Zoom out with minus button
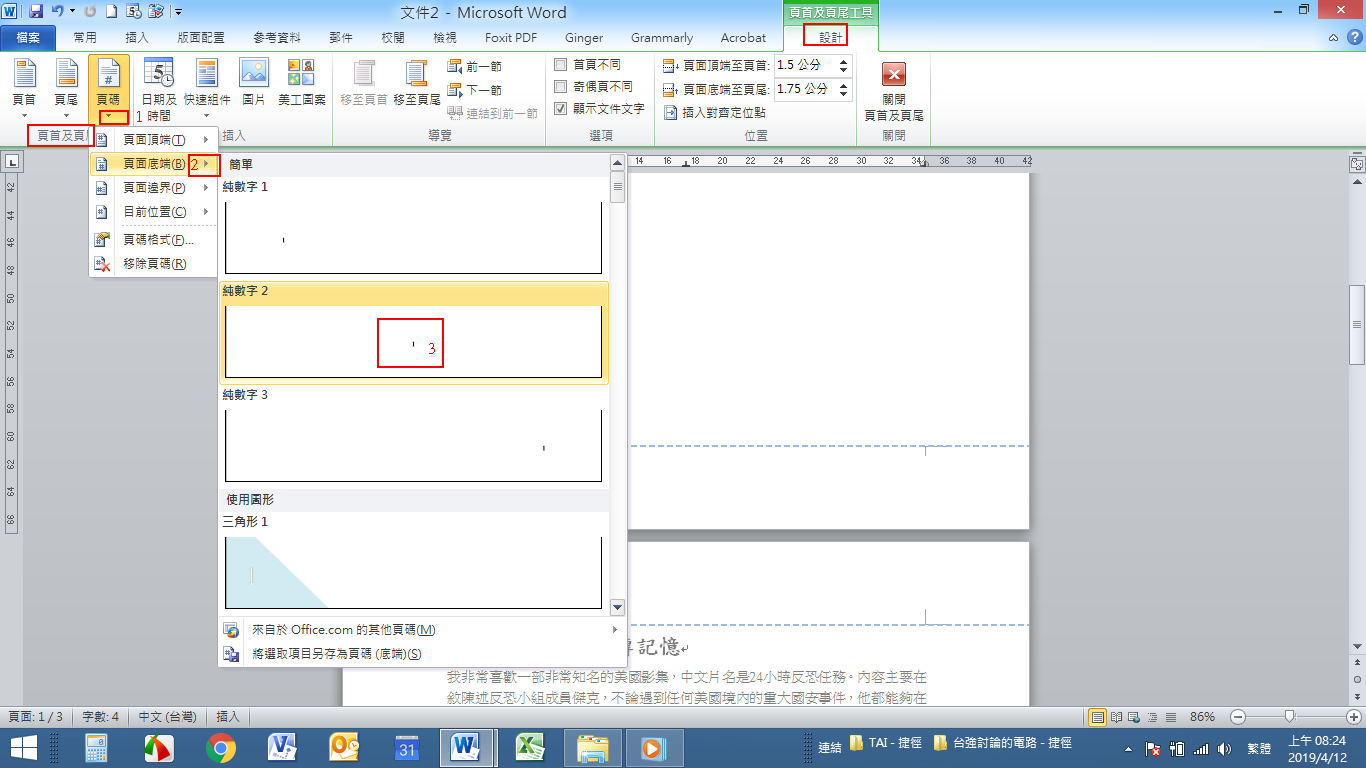Viewport: 1366px width, 768px height. tap(1238, 717)
